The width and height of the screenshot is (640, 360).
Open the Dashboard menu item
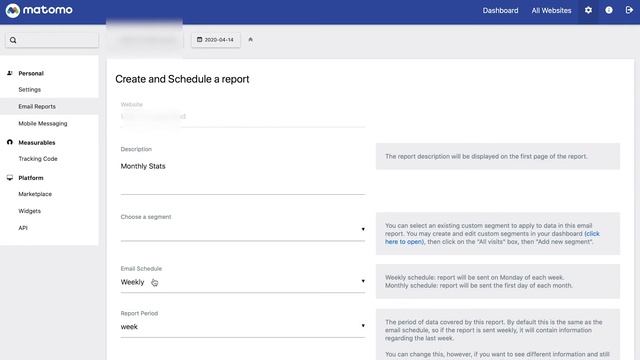[x=500, y=11]
